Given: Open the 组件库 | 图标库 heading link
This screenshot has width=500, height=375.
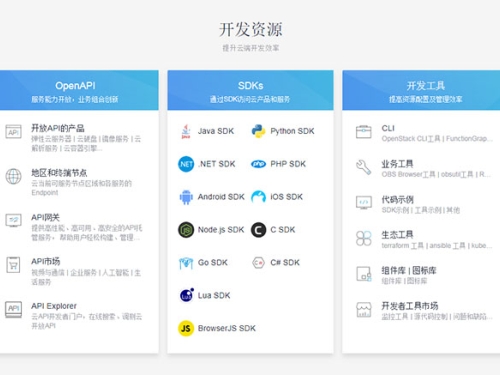Looking at the screenshot, I should pyautogui.click(x=409, y=270).
